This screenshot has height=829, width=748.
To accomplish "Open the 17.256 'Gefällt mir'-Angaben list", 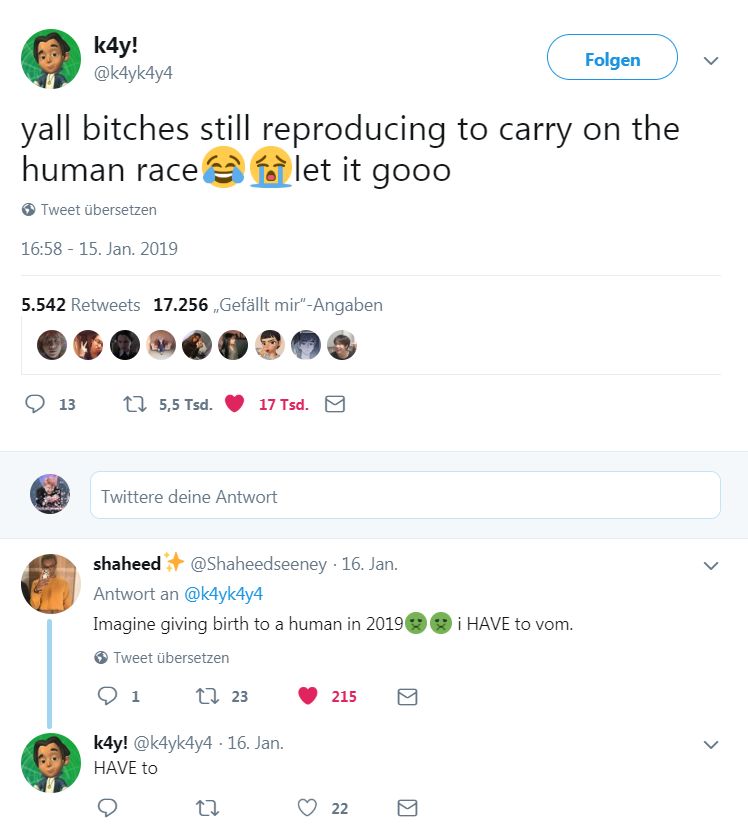I will point(268,305).
